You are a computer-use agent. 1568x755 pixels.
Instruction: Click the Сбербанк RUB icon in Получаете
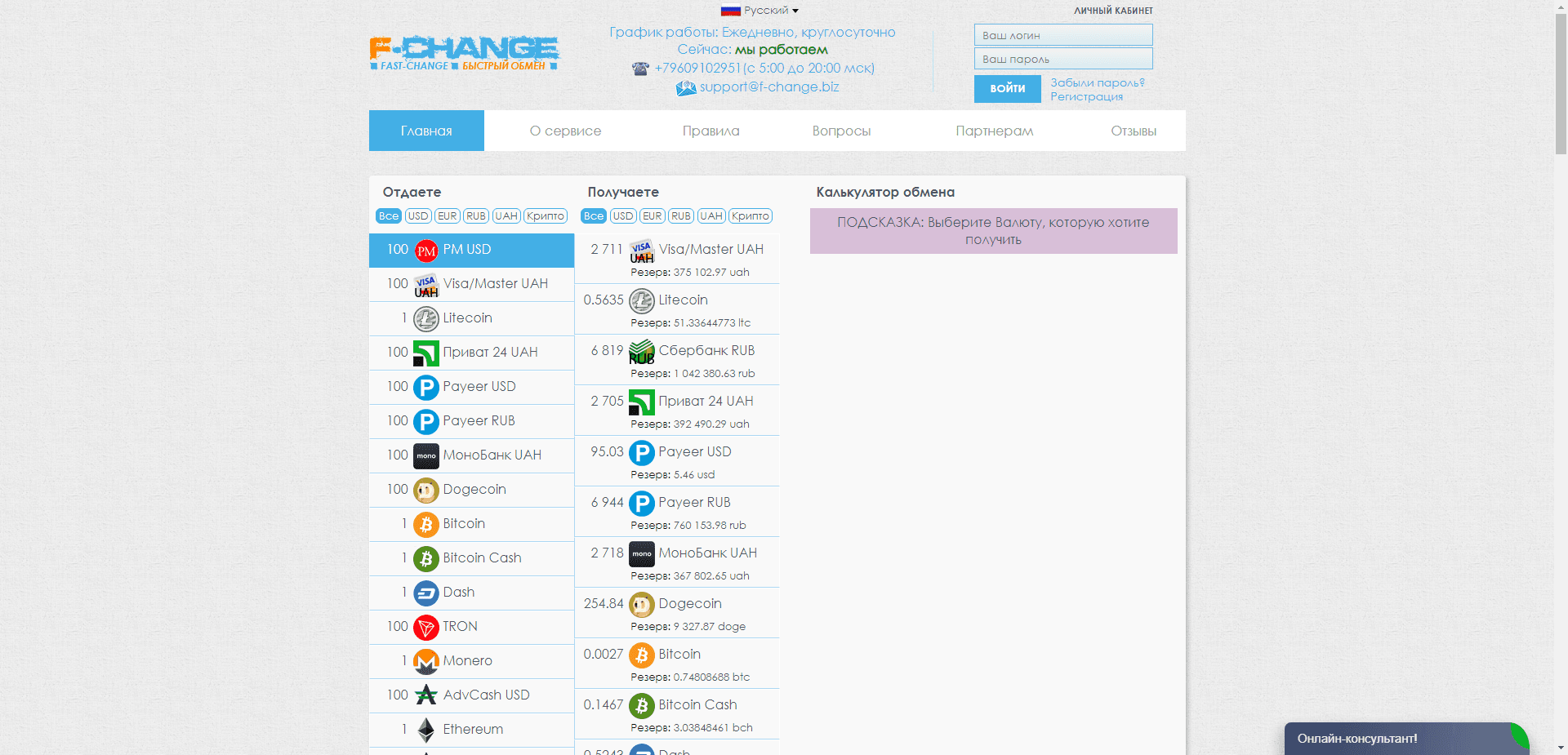642,350
